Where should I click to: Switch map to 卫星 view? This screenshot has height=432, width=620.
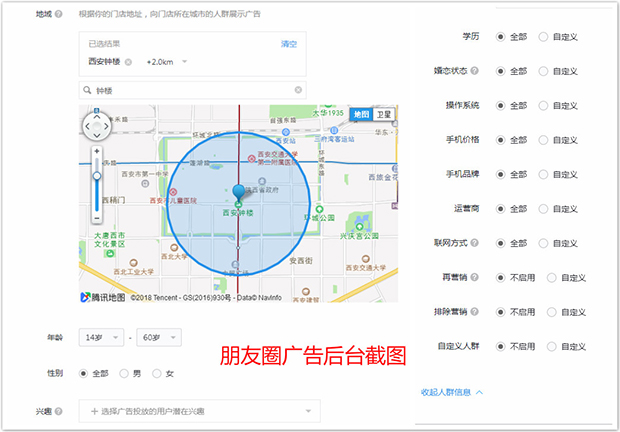tap(384, 114)
